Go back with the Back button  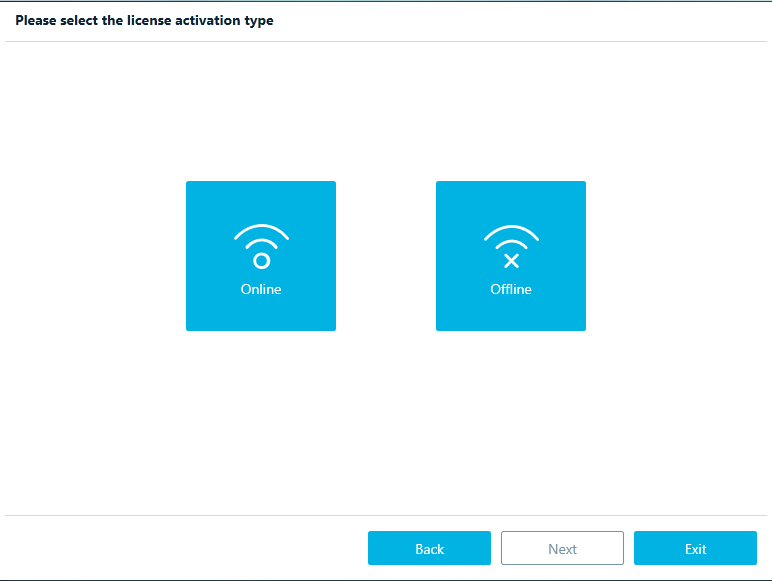[429, 548]
